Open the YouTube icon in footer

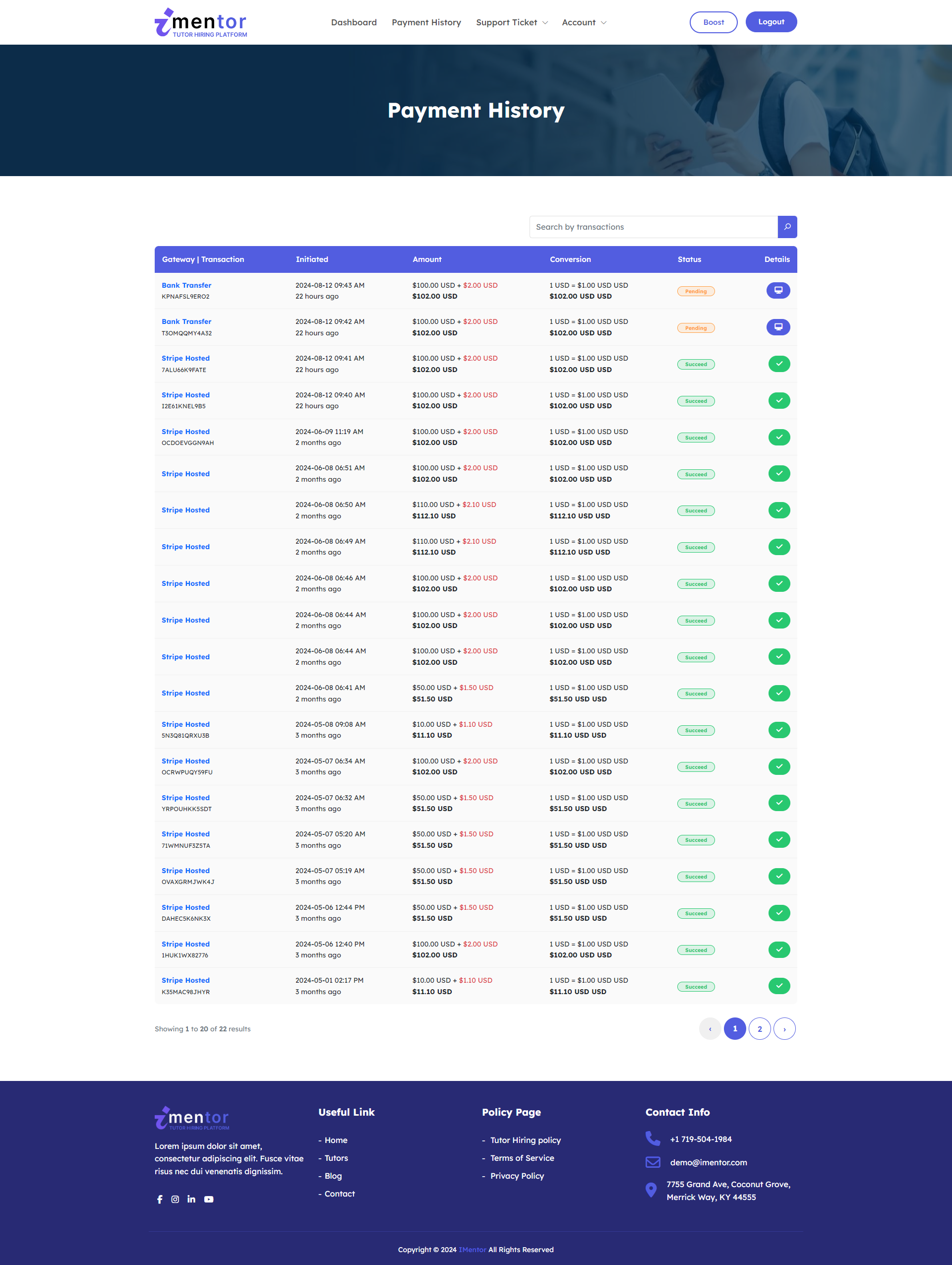(x=209, y=1199)
